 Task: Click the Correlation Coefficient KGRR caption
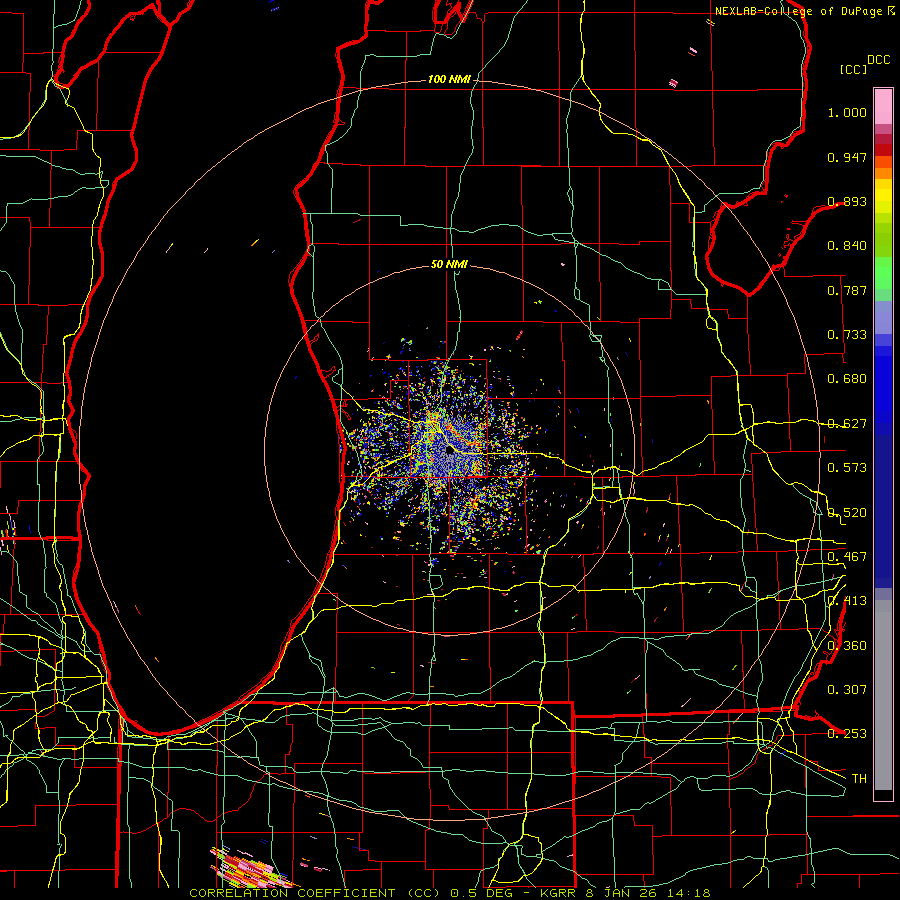point(449,893)
